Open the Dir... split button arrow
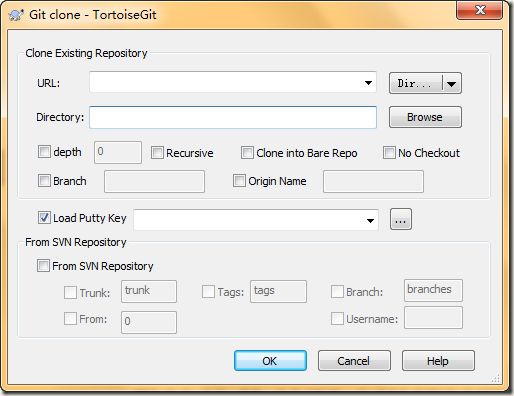 pos(451,83)
